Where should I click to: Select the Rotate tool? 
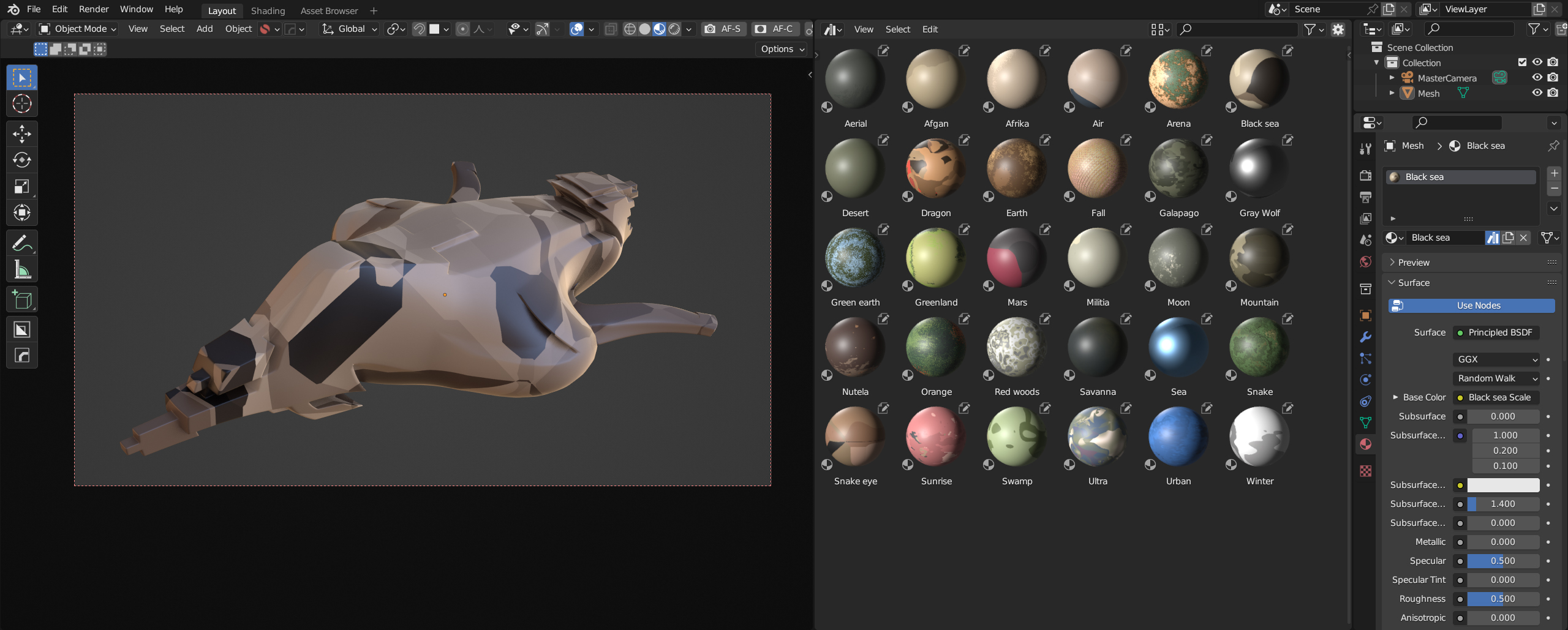[x=22, y=160]
